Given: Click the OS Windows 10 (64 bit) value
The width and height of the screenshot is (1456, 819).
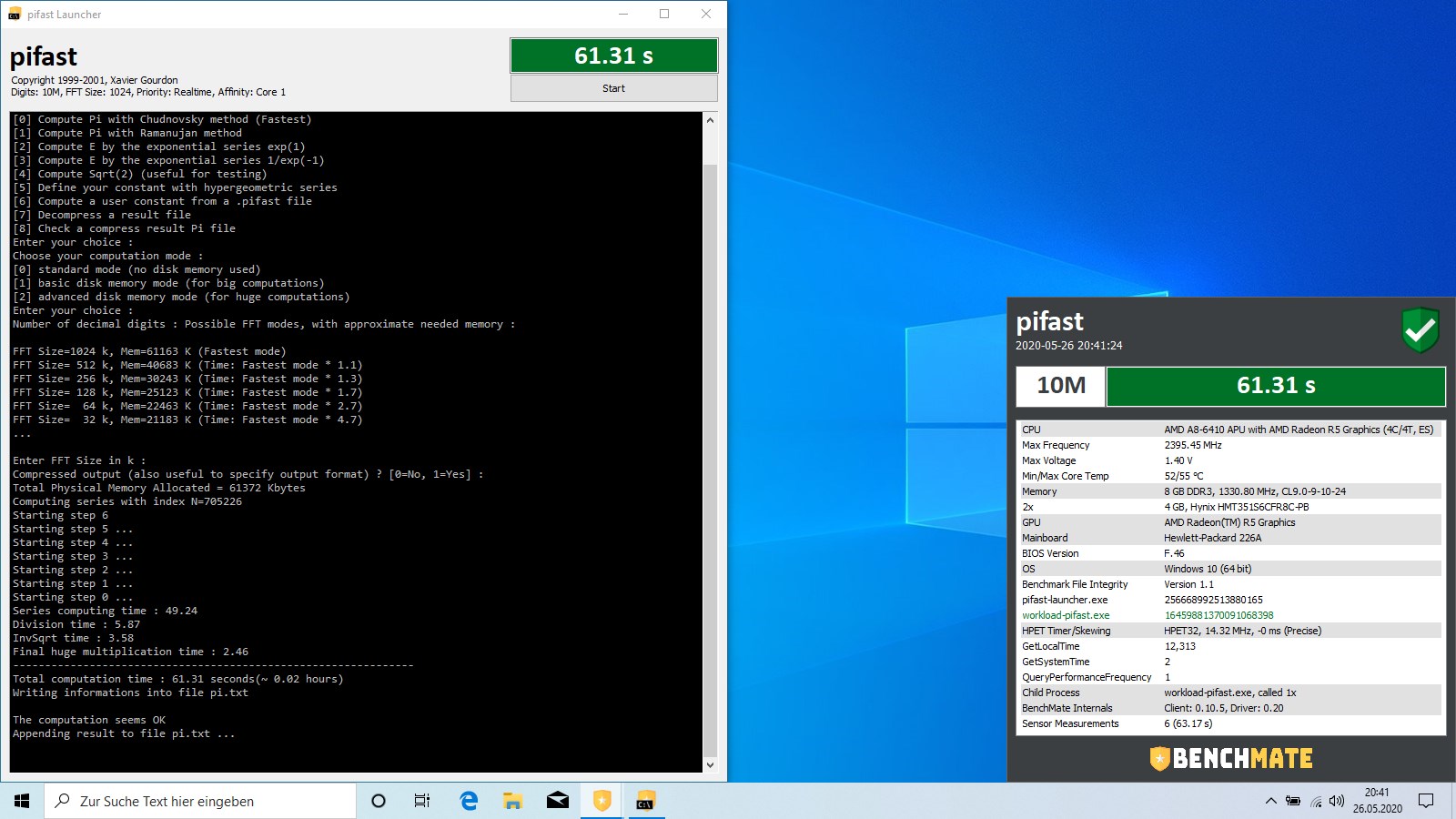Looking at the screenshot, I should (1208, 569).
